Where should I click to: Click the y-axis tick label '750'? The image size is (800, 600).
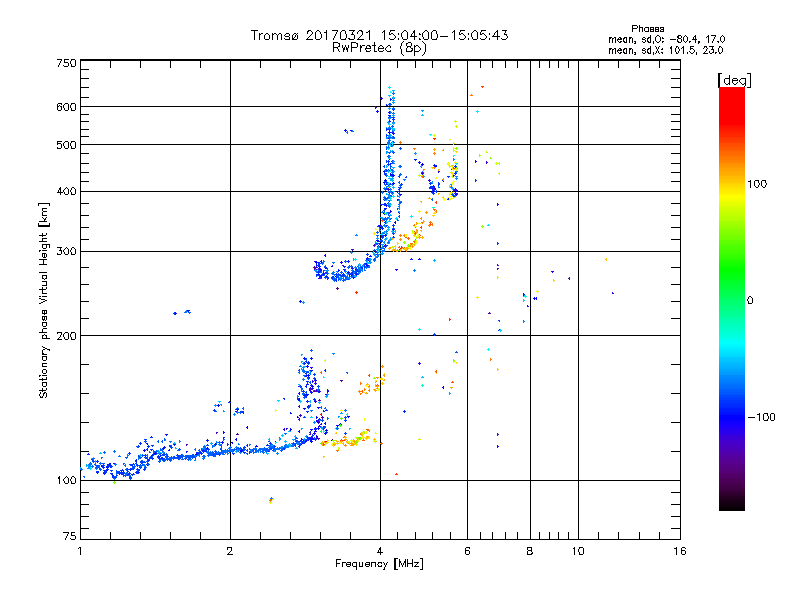(67, 63)
